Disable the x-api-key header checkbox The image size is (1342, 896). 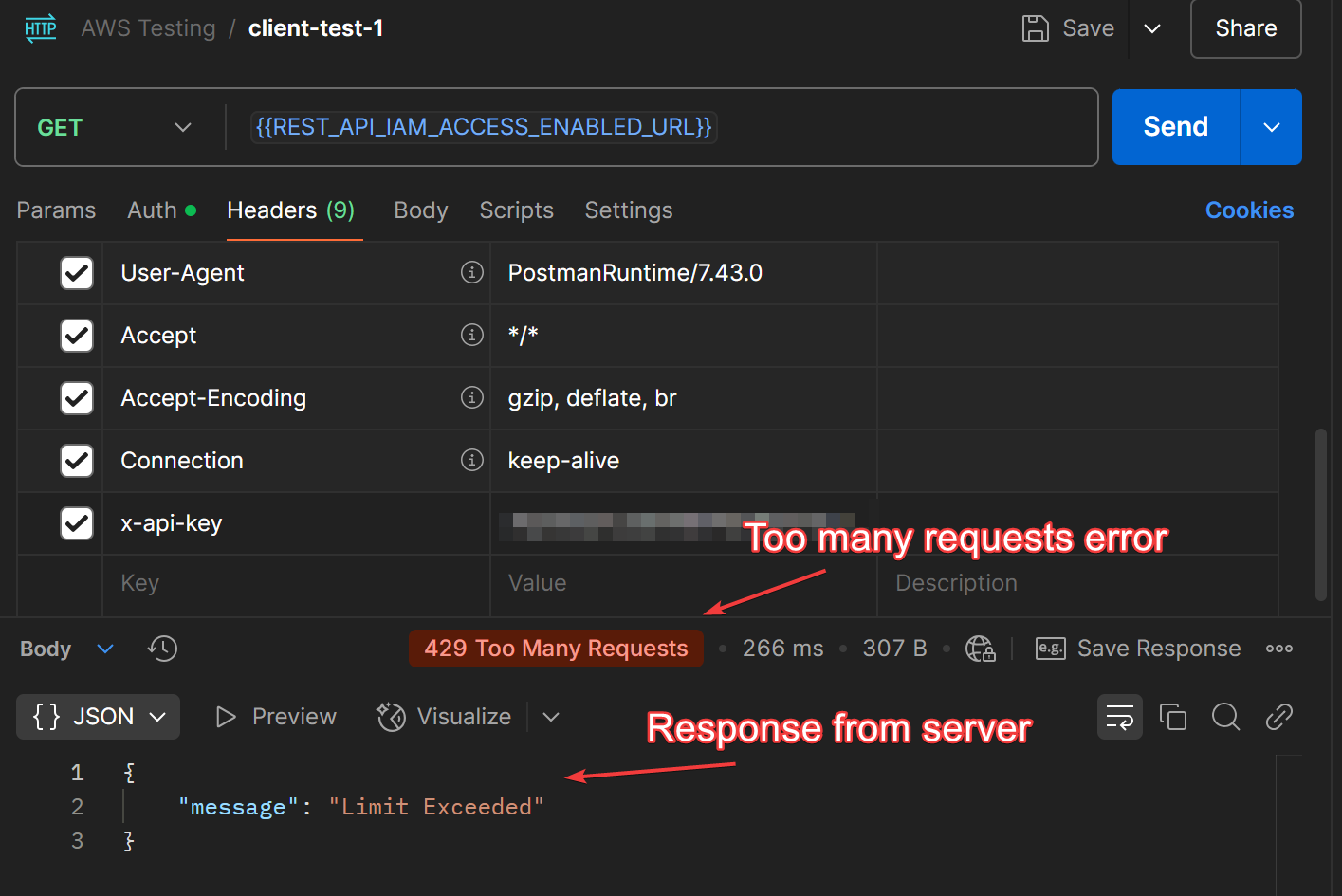(77, 523)
